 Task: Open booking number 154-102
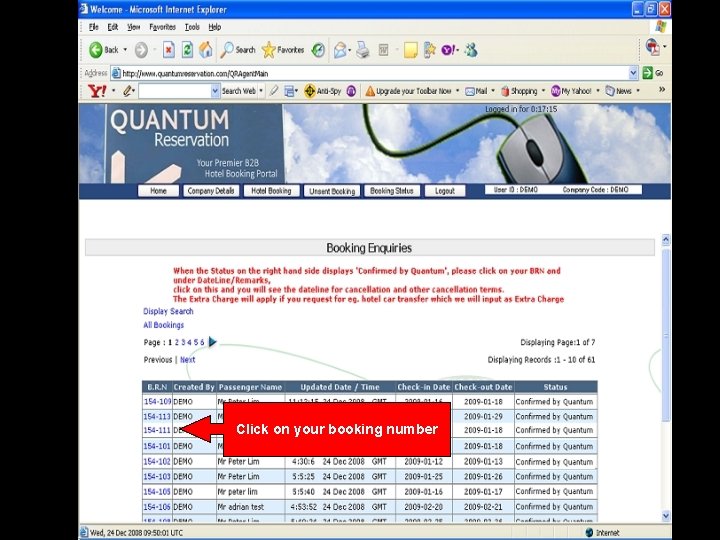[157, 461]
